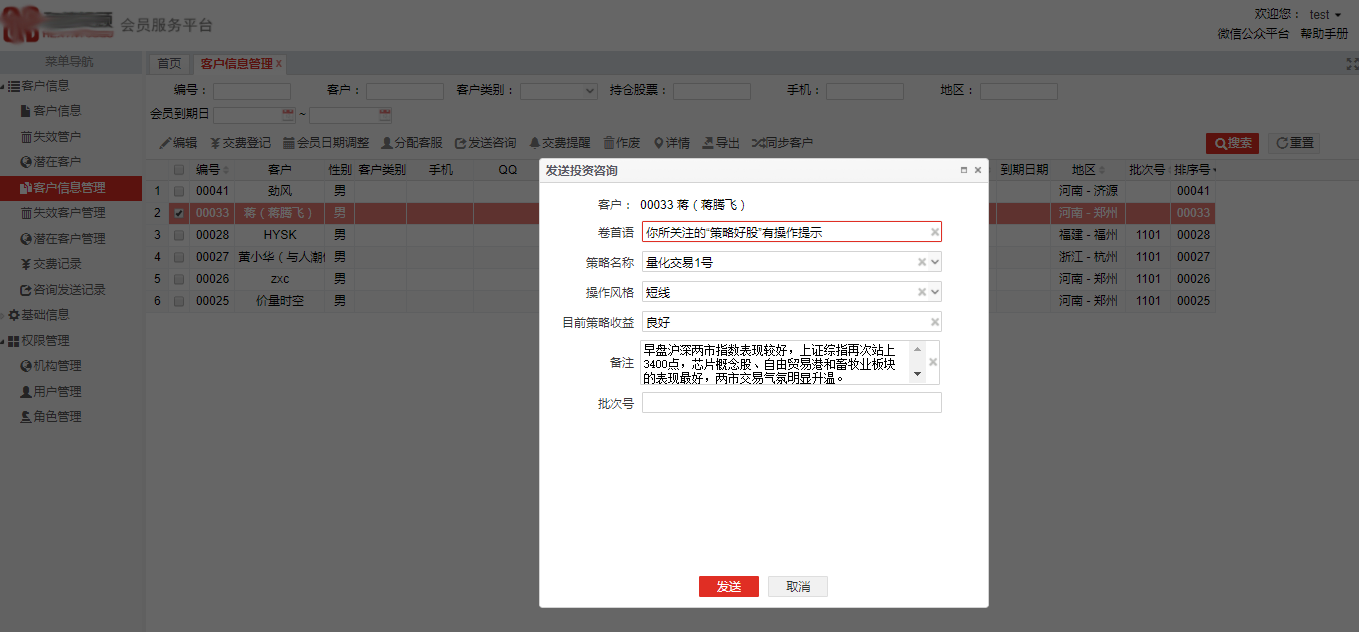Select 客户信息管理 in sidebar menu
The height and width of the screenshot is (632, 1359).
[70, 188]
